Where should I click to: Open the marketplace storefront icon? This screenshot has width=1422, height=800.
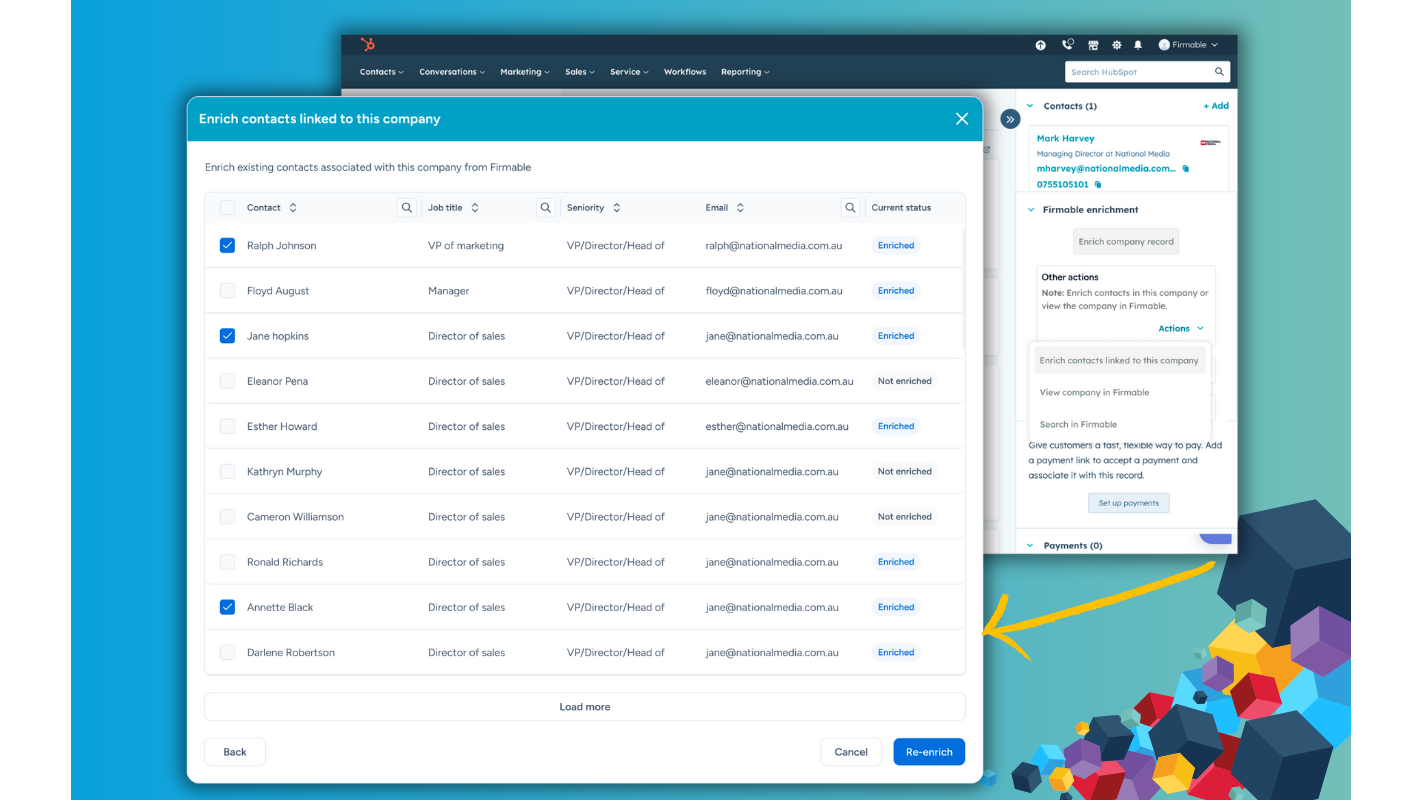coord(1093,45)
